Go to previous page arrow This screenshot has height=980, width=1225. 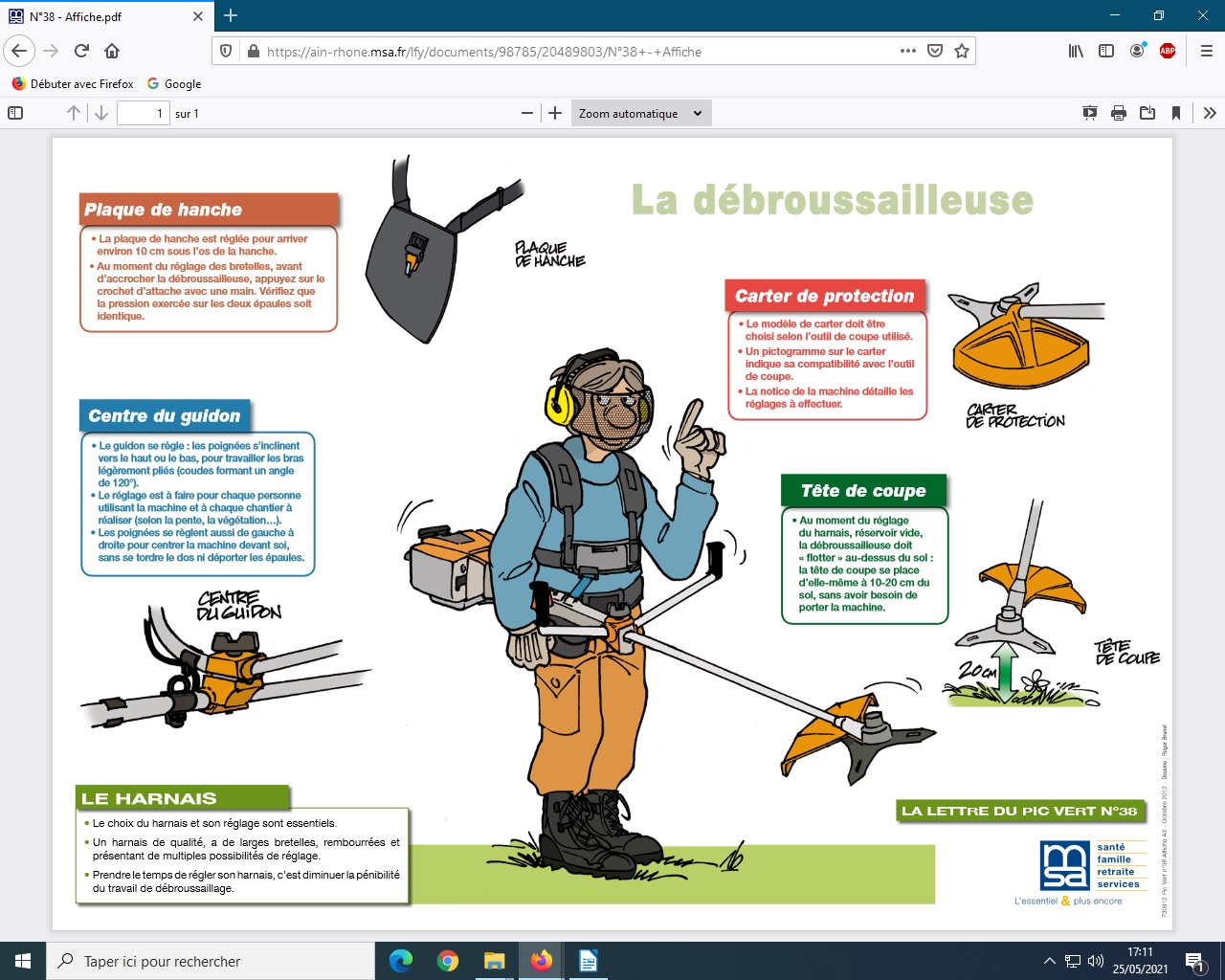click(74, 113)
